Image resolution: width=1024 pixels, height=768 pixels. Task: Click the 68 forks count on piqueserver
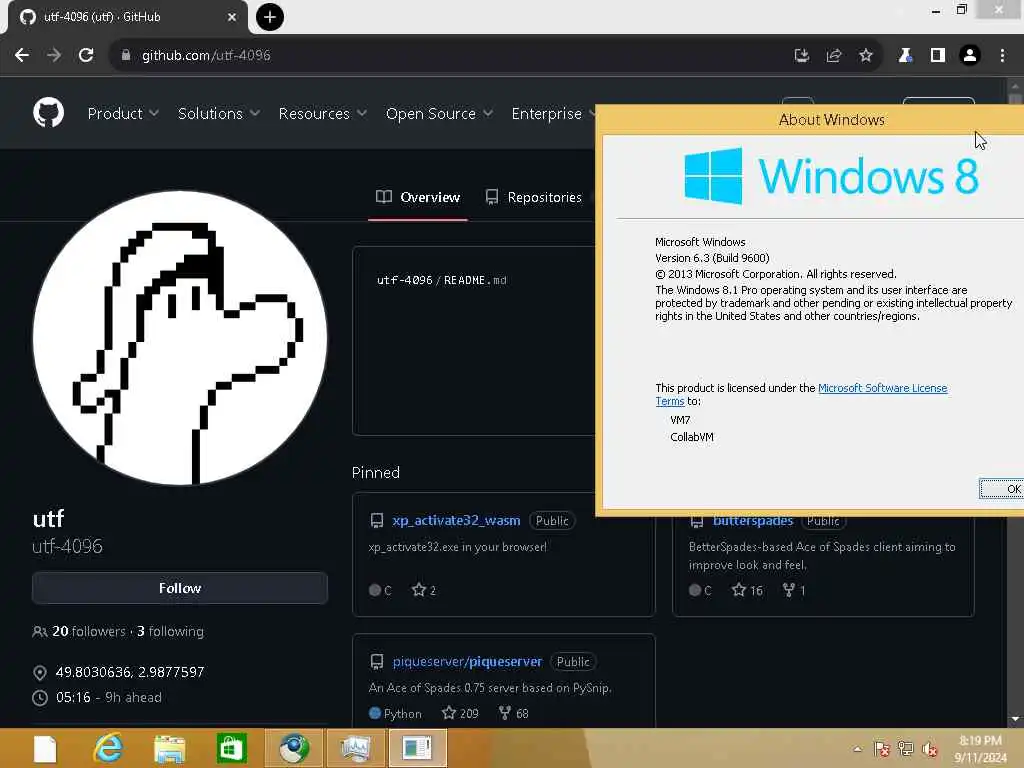pyautogui.click(x=514, y=713)
